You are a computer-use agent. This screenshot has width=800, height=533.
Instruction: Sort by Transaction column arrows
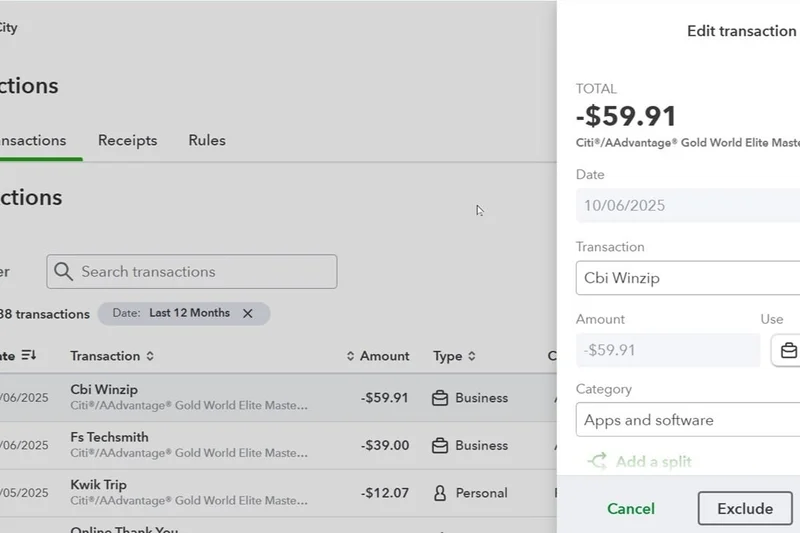[x=150, y=356]
